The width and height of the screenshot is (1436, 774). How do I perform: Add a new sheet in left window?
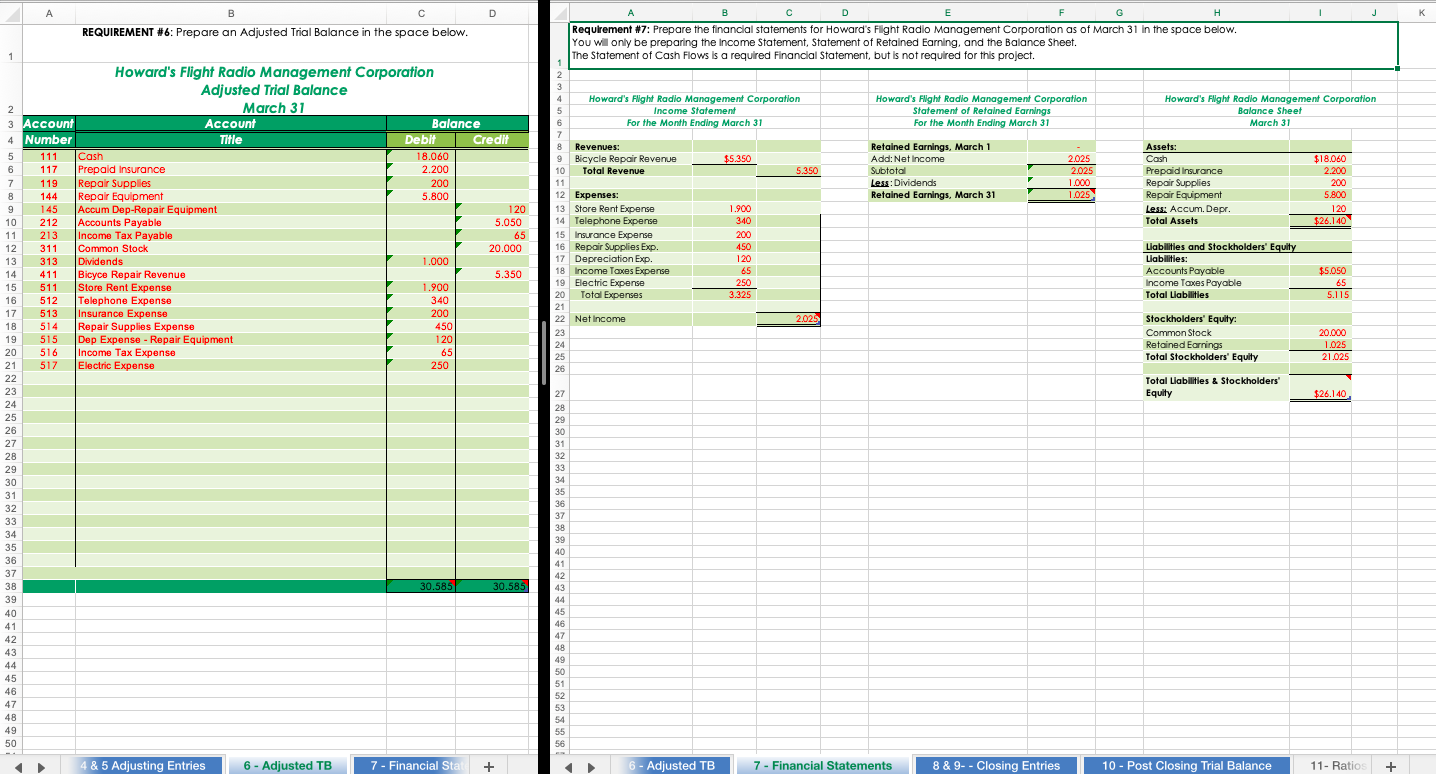point(488,766)
